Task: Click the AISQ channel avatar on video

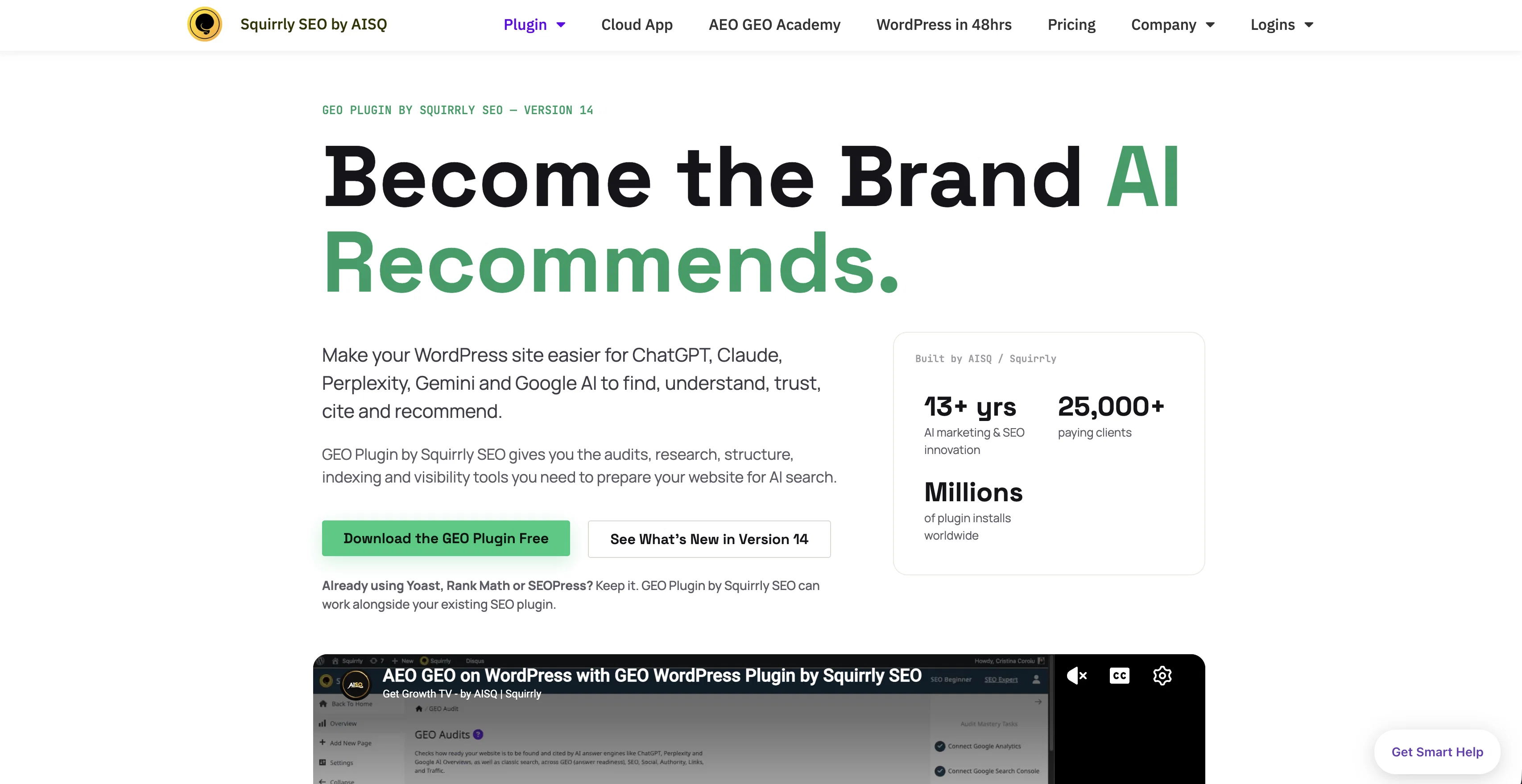Action: pos(356,685)
